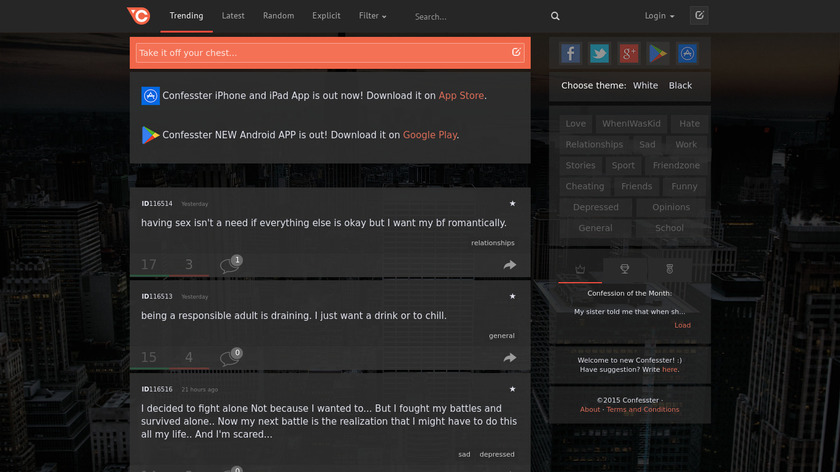Image resolution: width=840 pixels, height=472 pixels.
Task: Click the Search input field
Action: click(x=477, y=17)
